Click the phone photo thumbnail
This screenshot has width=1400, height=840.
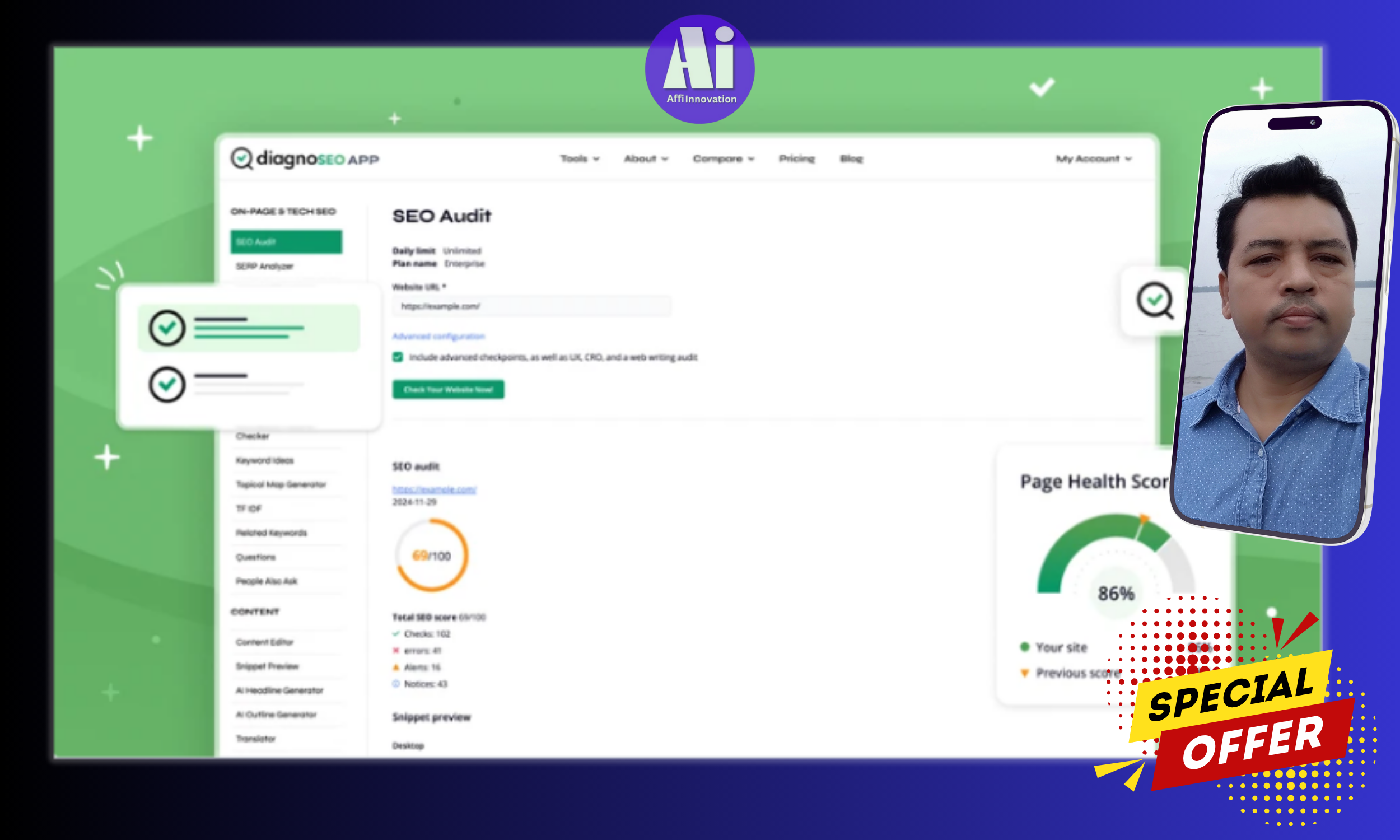1284,323
